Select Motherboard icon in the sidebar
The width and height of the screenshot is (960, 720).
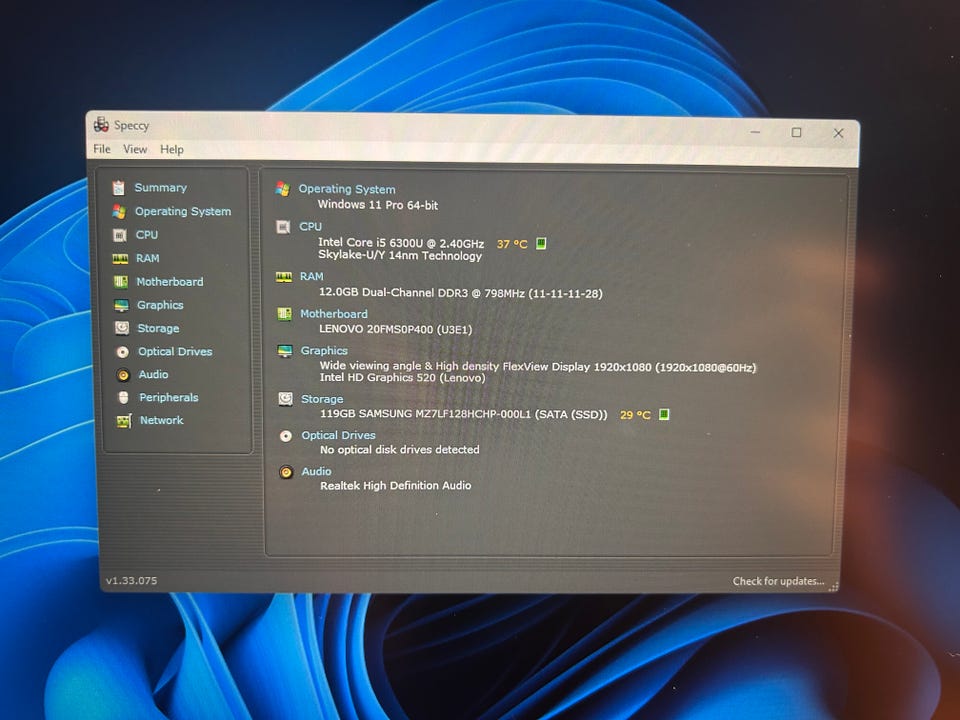121,282
